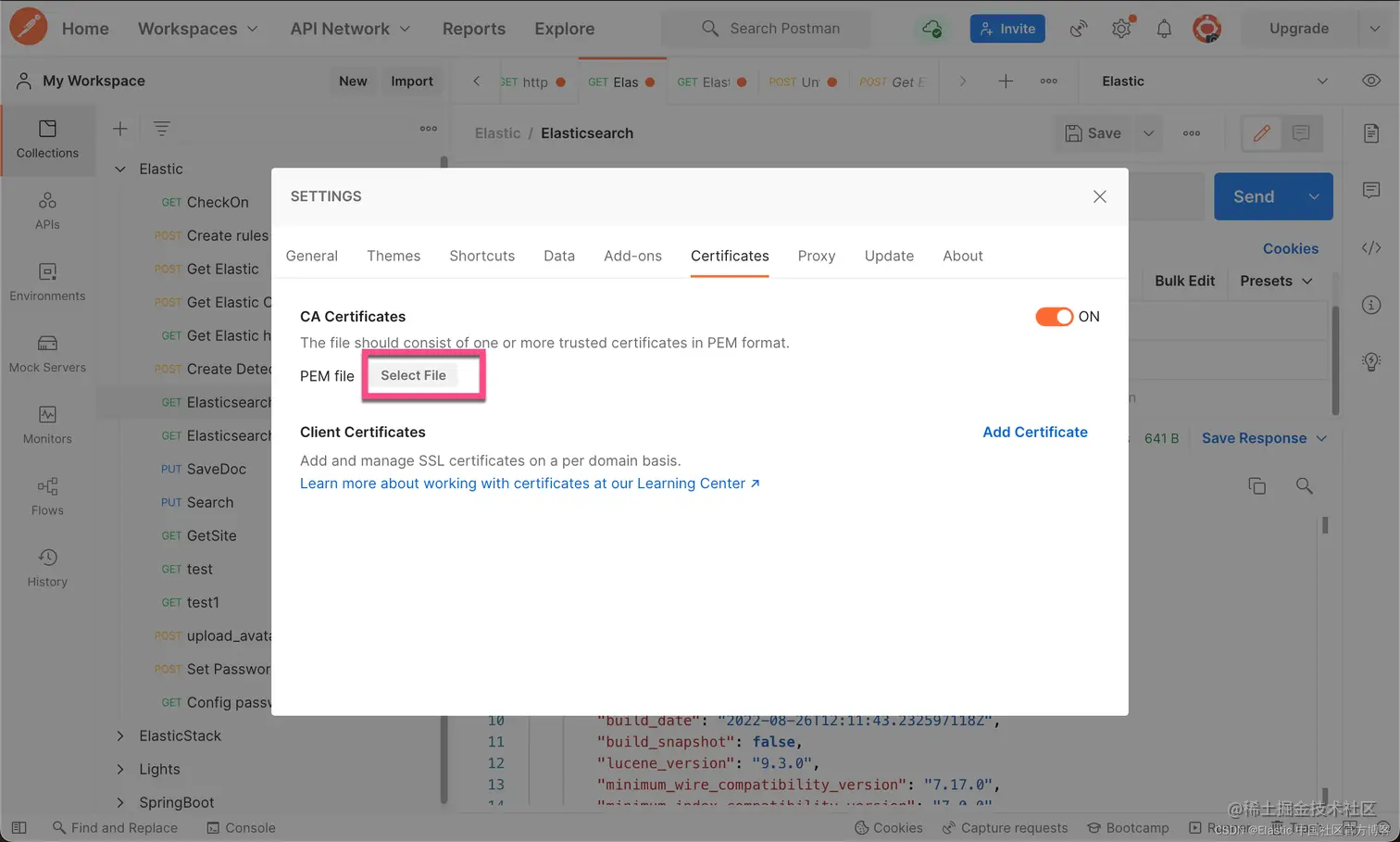Close the Settings dialog
Viewport: 1400px width, 842px height.
click(1099, 196)
